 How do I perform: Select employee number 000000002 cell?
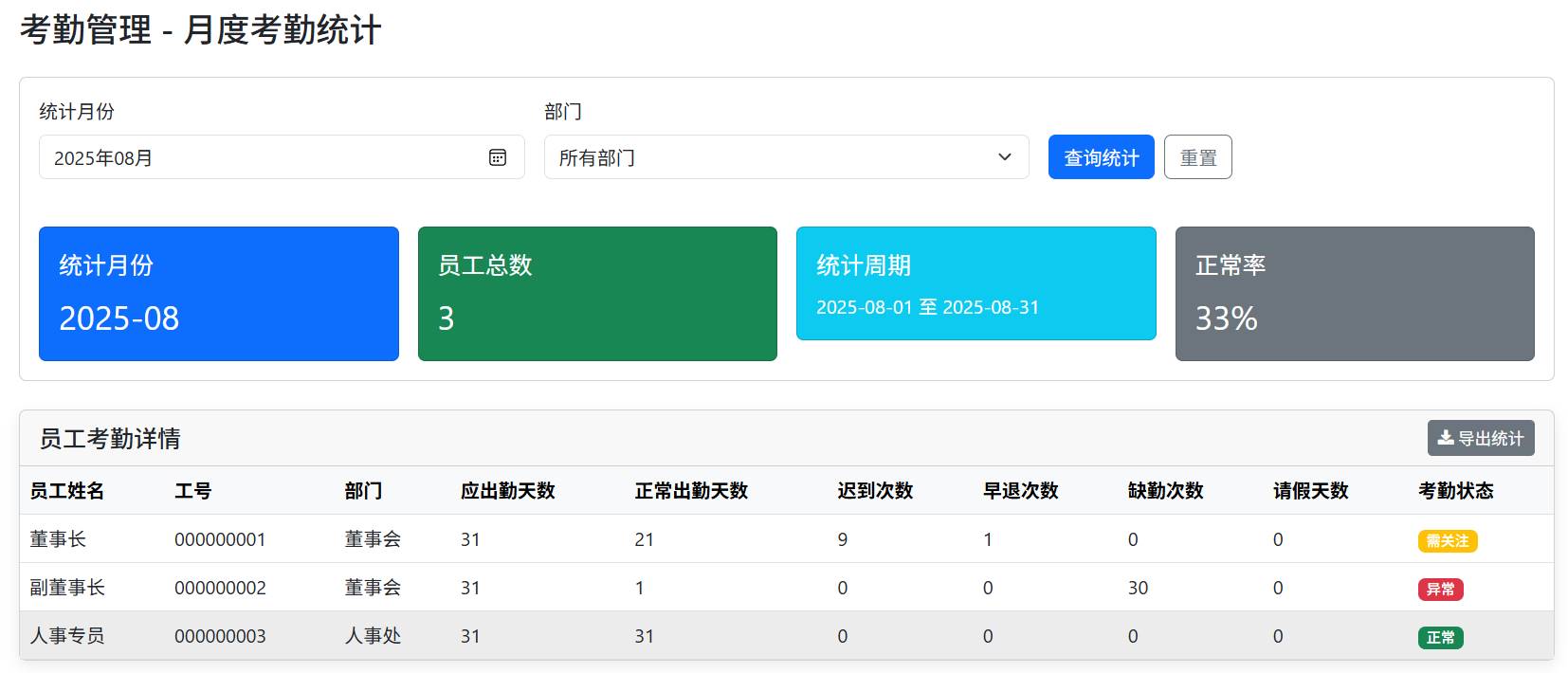[x=220, y=588]
